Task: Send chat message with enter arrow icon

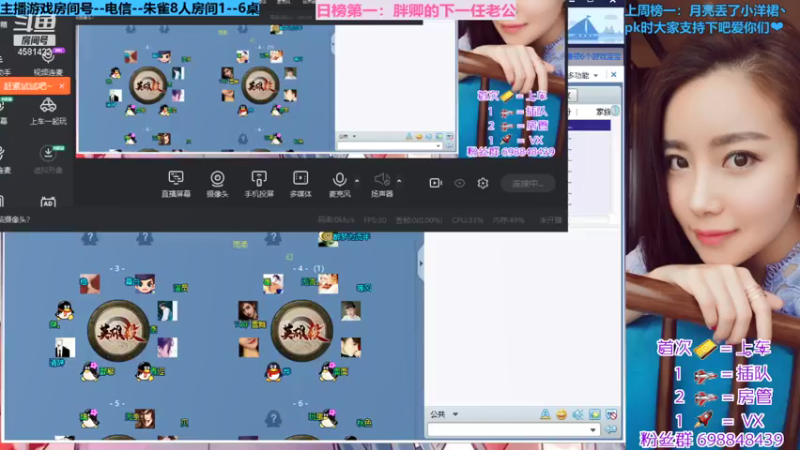Action: tap(611, 430)
